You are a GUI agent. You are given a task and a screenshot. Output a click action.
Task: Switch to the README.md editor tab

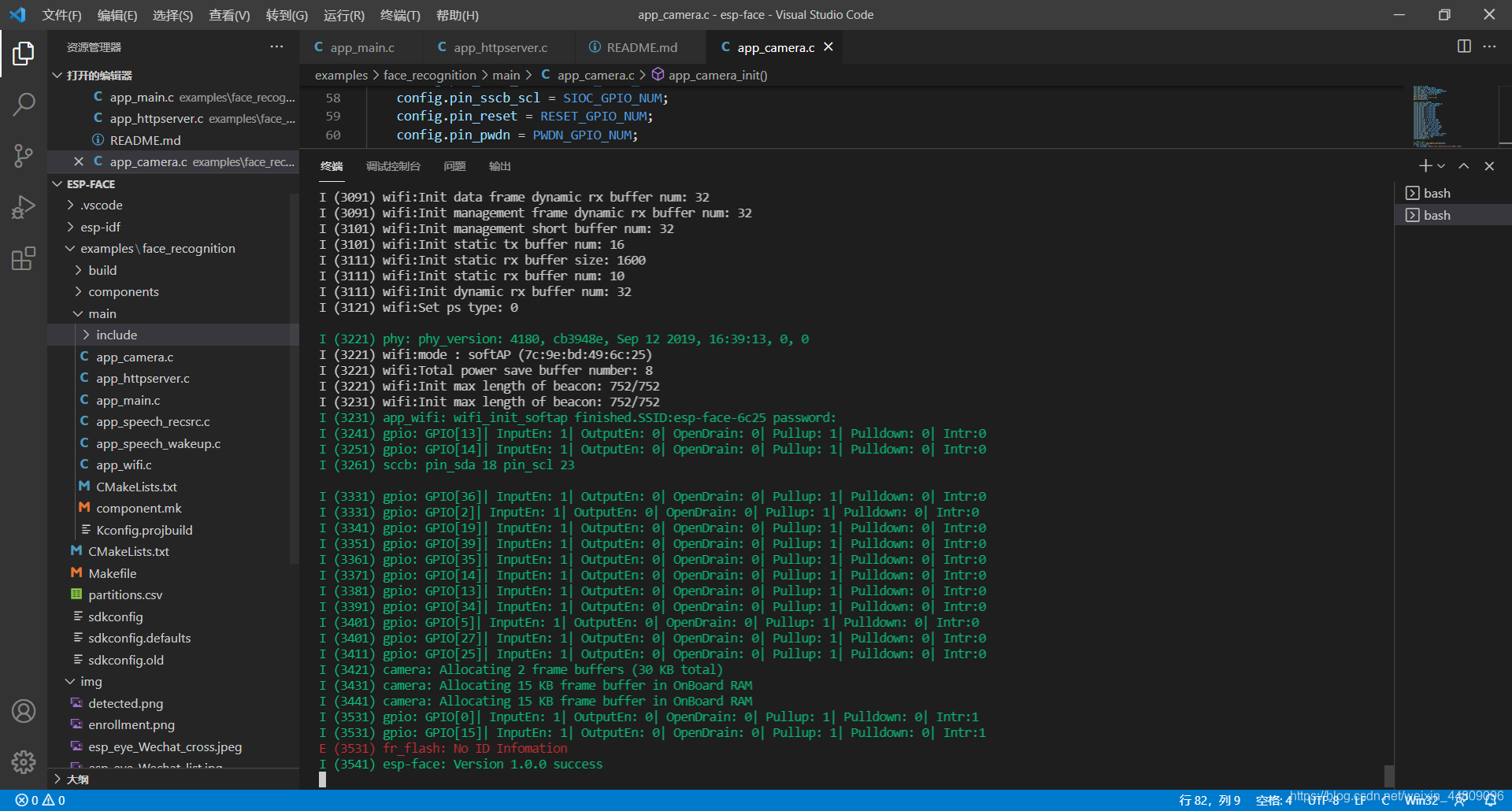[x=639, y=47]
